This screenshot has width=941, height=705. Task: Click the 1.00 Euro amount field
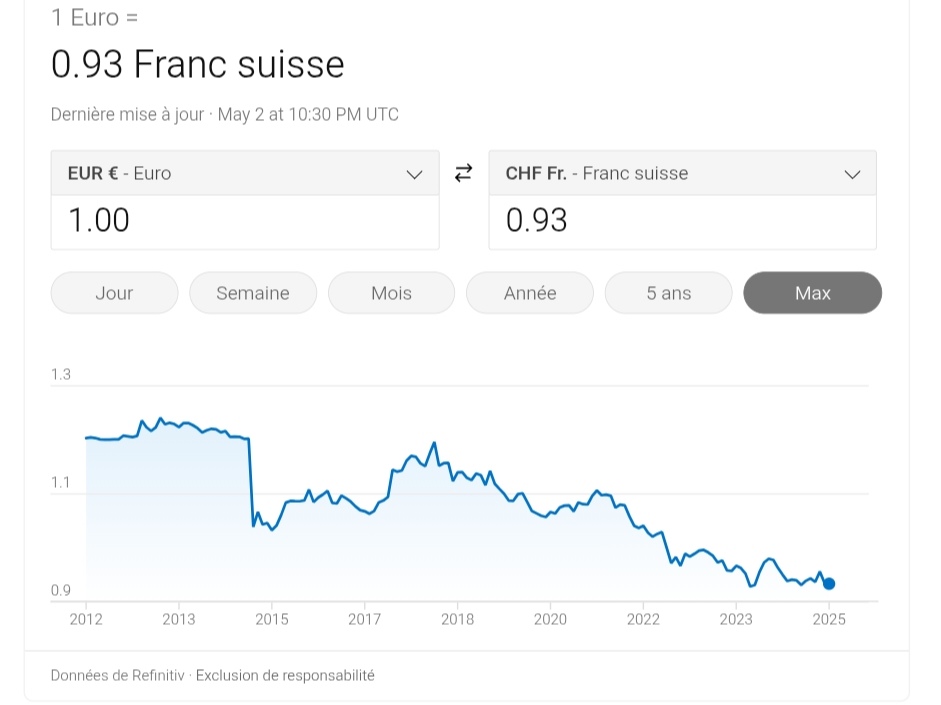click(x=245, y=221)
